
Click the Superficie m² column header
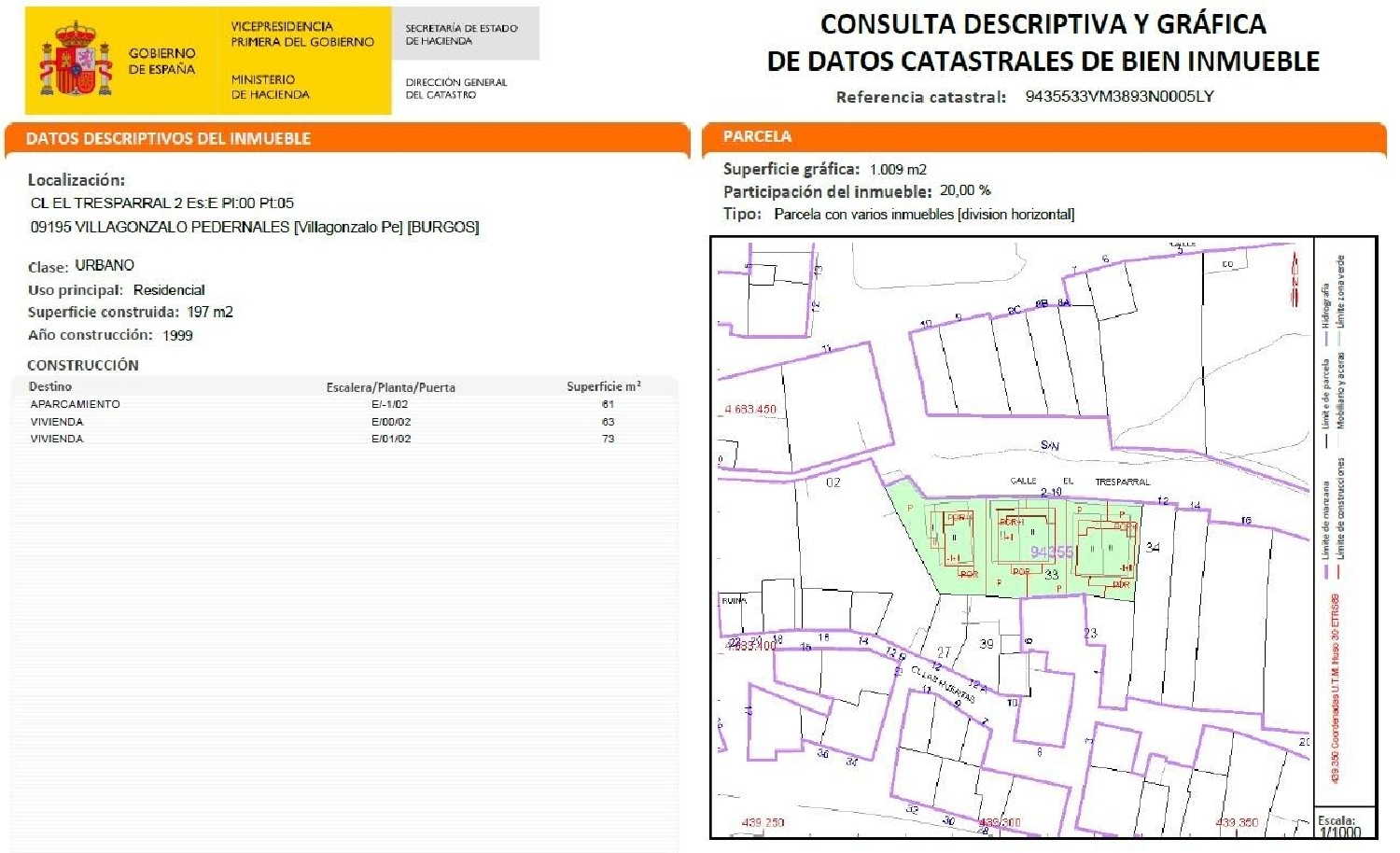(x=604, y=386)
